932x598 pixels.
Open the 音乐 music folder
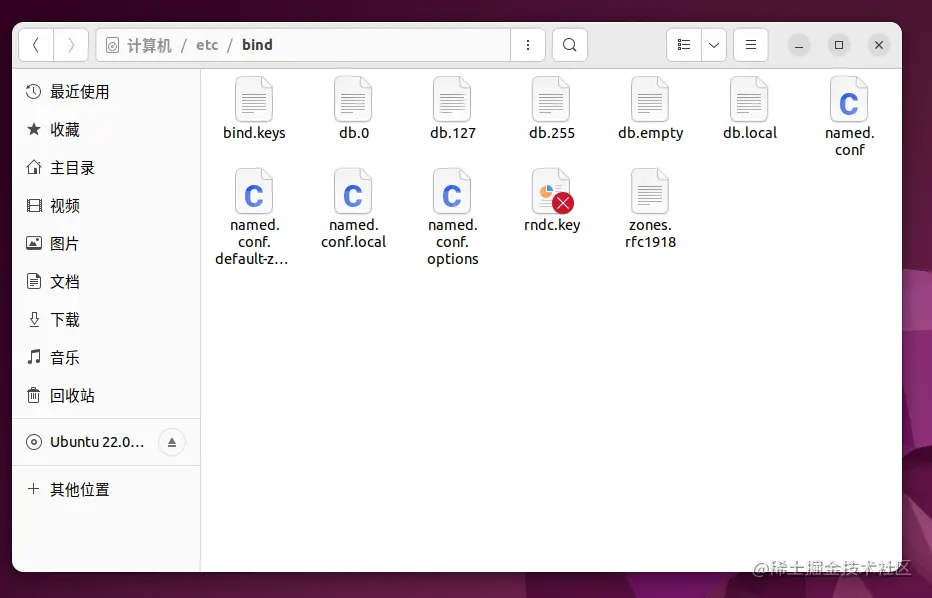[x=106, y=358]
